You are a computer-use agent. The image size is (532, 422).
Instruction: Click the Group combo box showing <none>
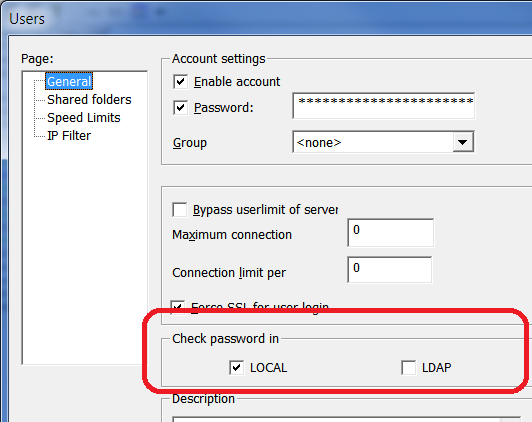point(383,142)
